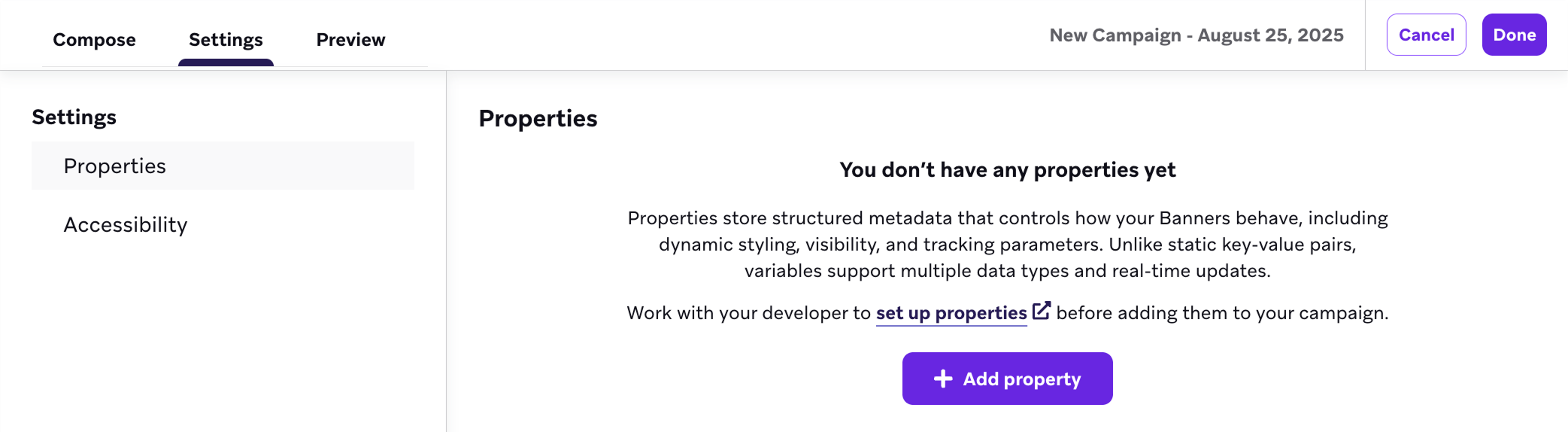The height and width of the screenshot is (432, 1568).
Task: Click the external link icon beside set up properties
Action: click(1042, 311)
